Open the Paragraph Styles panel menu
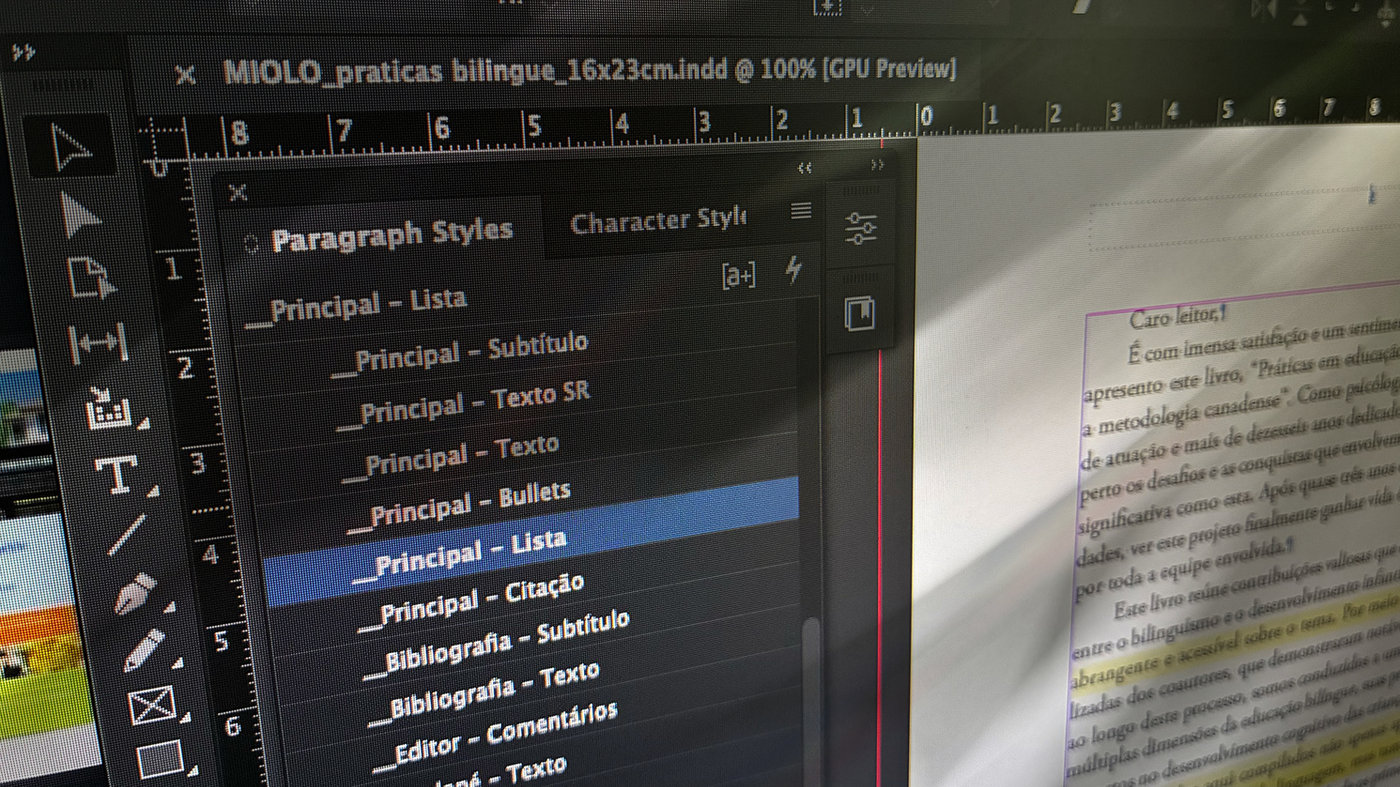 point(801,210)
